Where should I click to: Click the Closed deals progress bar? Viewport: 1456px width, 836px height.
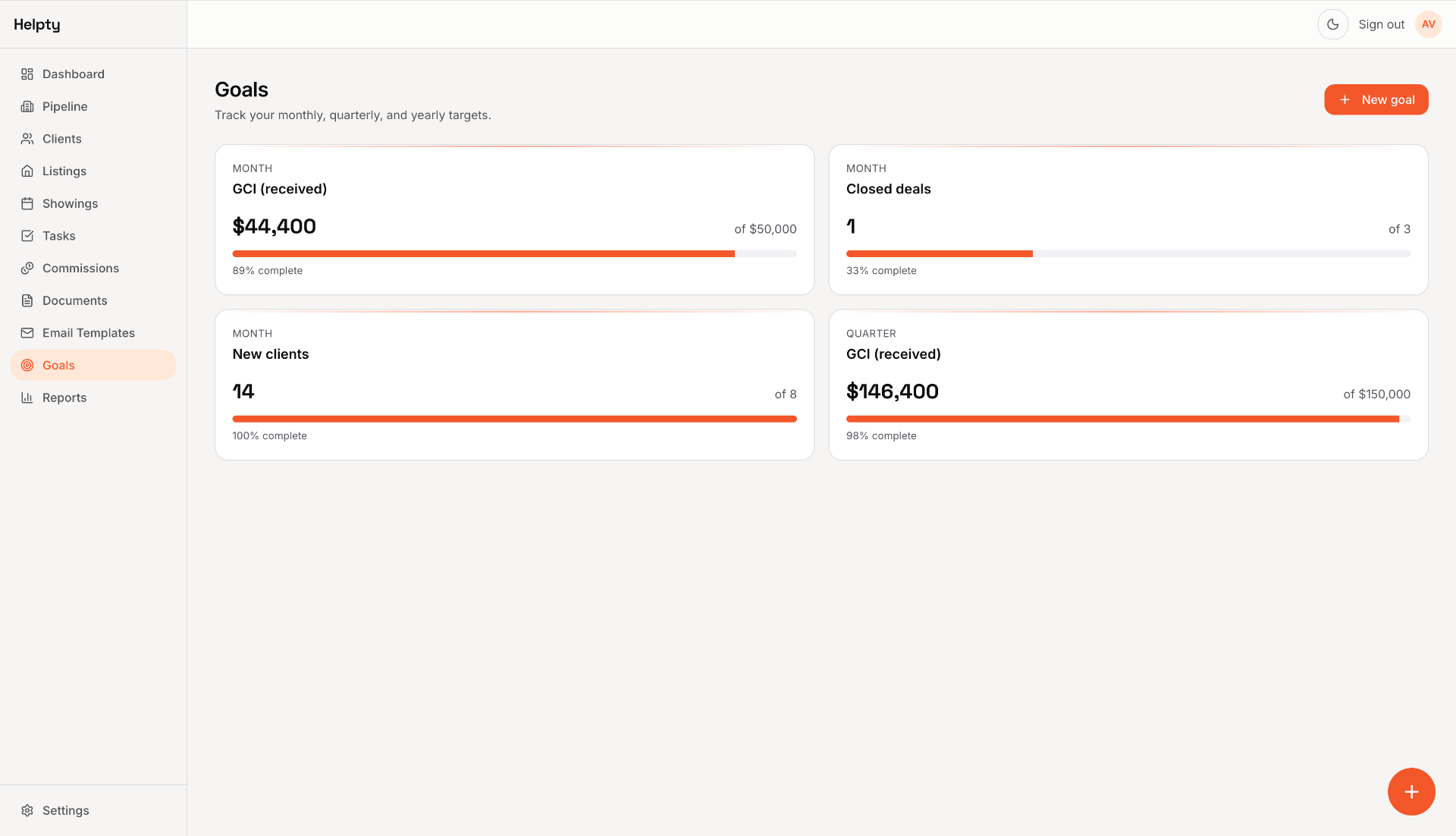pyautogui.click(x=1128, y=254)
